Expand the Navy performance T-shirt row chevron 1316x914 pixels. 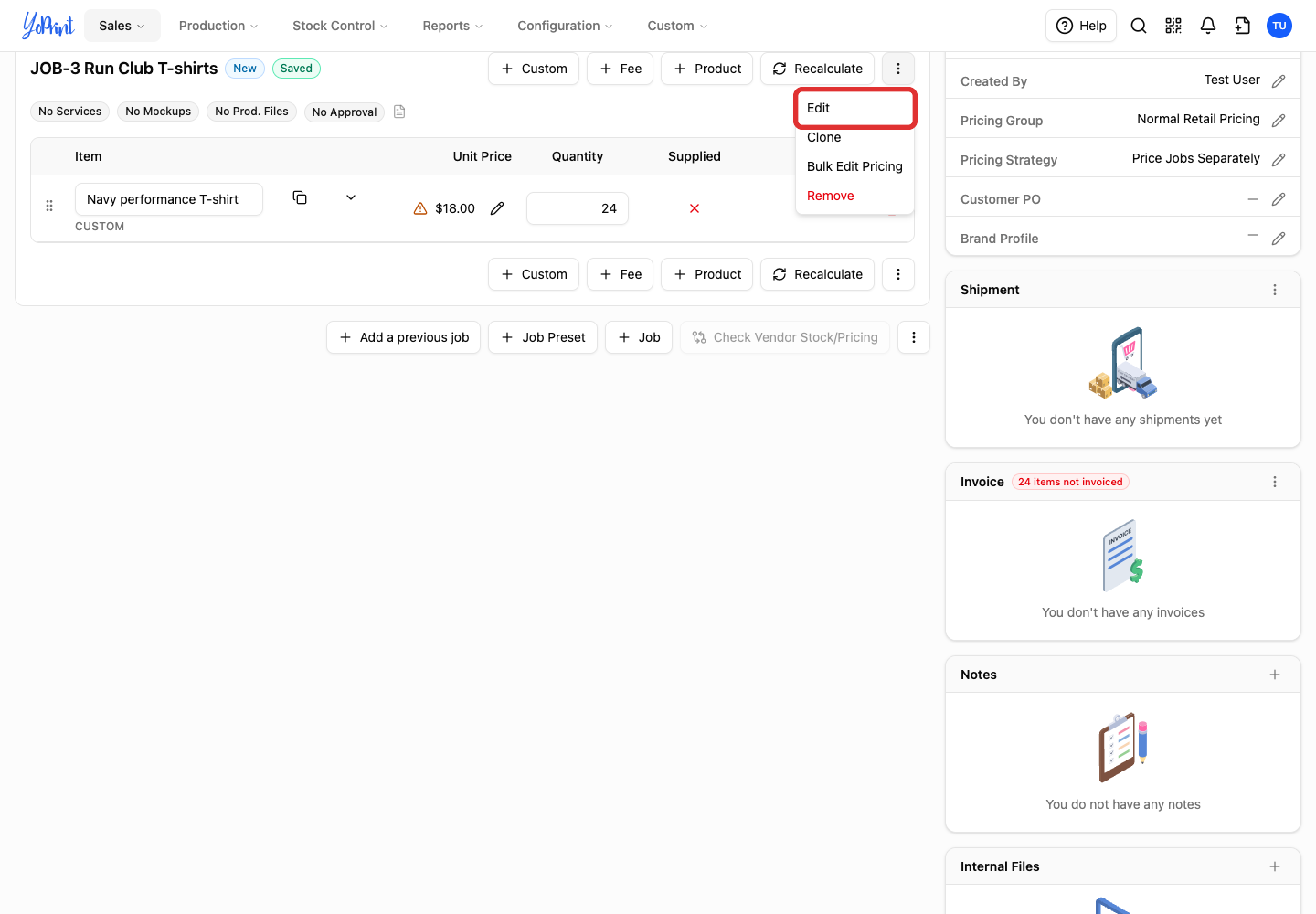pos(351,197)
